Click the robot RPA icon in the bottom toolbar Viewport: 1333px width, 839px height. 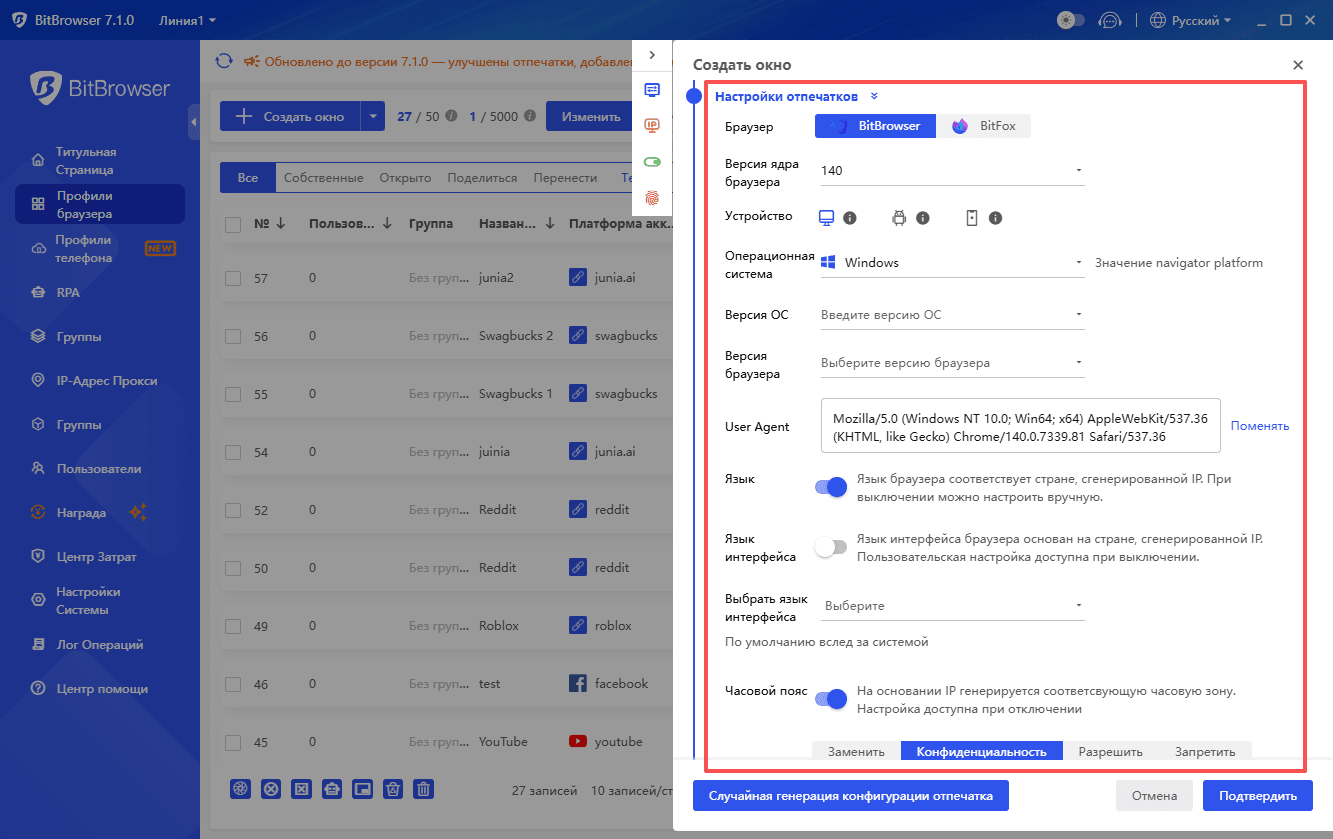tap(331, 789)
